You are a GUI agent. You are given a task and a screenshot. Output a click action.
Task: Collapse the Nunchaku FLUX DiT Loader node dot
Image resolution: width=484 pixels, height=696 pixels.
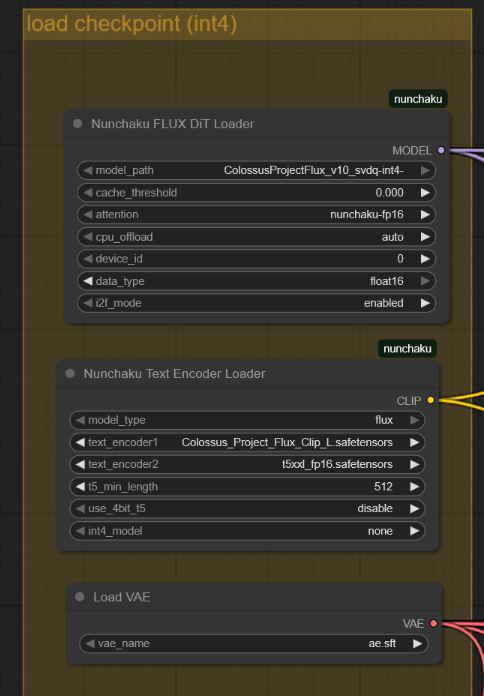coord(78,123)
